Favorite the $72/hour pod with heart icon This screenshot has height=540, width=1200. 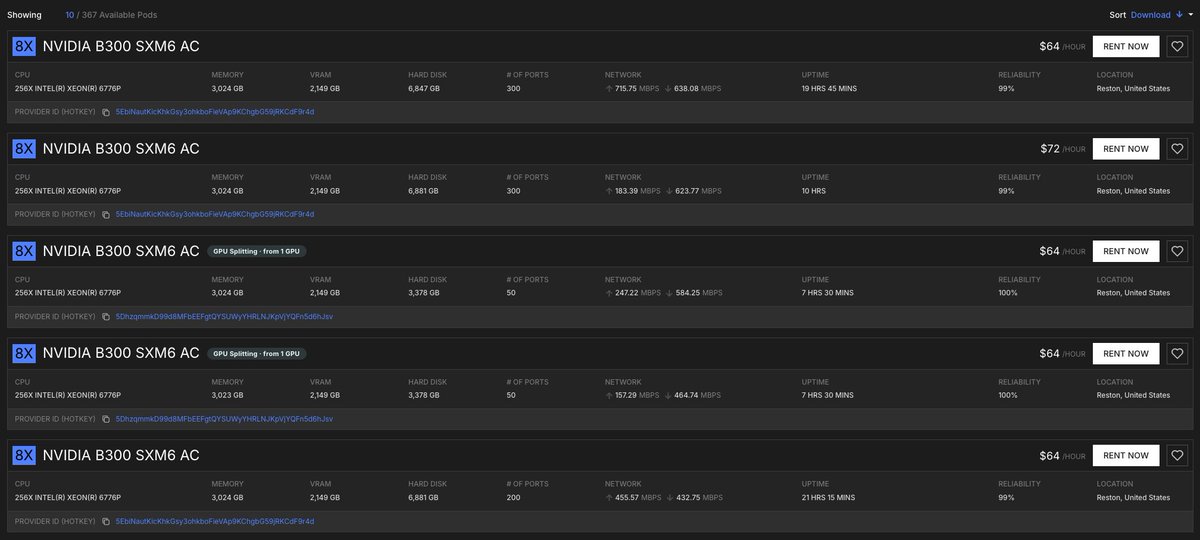1177,149
